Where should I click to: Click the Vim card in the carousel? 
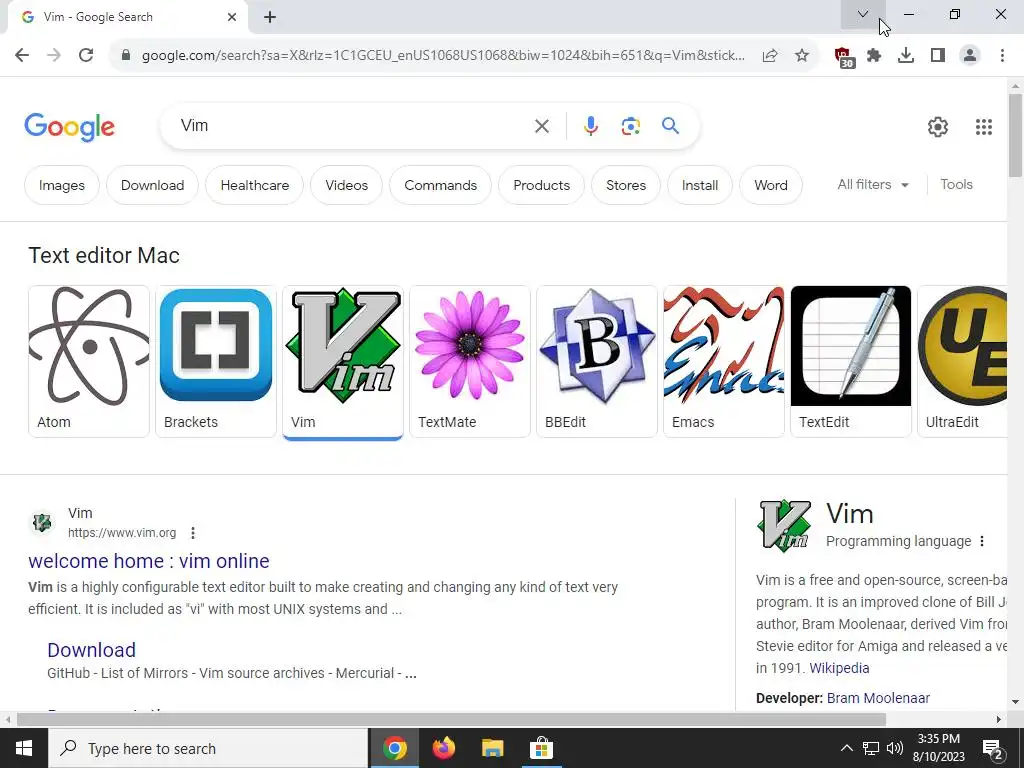[x=343, y=361]
